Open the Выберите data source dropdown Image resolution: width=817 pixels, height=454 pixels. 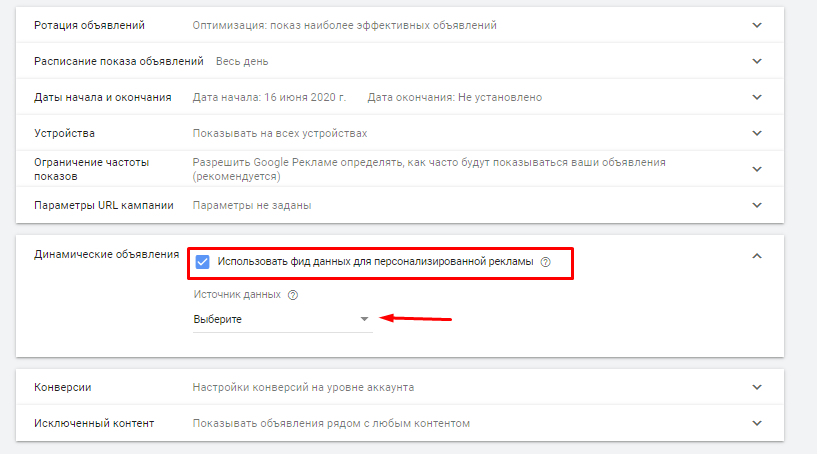[x=282, y=319]
